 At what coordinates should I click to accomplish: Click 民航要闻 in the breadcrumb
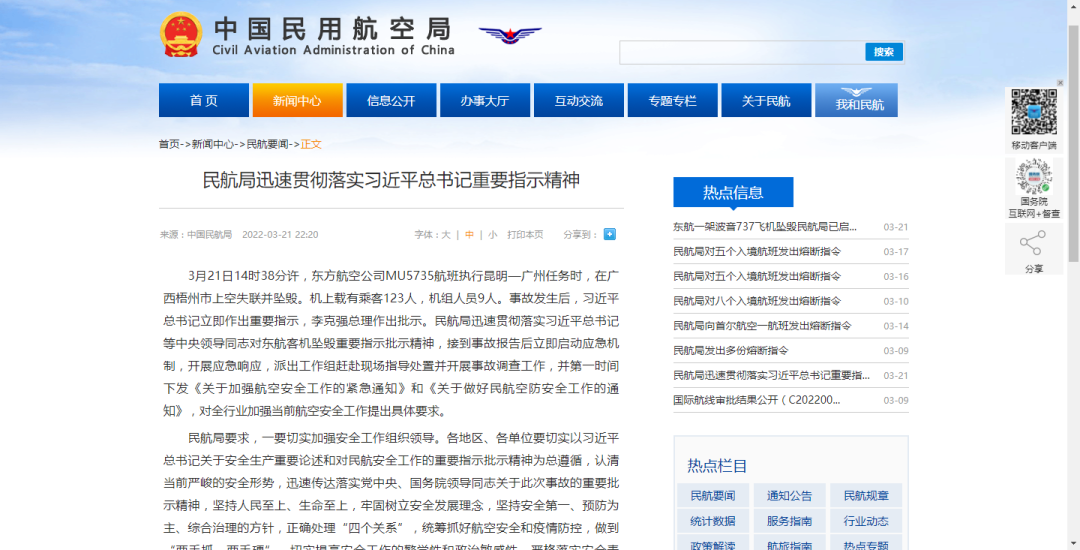point(267,145)
